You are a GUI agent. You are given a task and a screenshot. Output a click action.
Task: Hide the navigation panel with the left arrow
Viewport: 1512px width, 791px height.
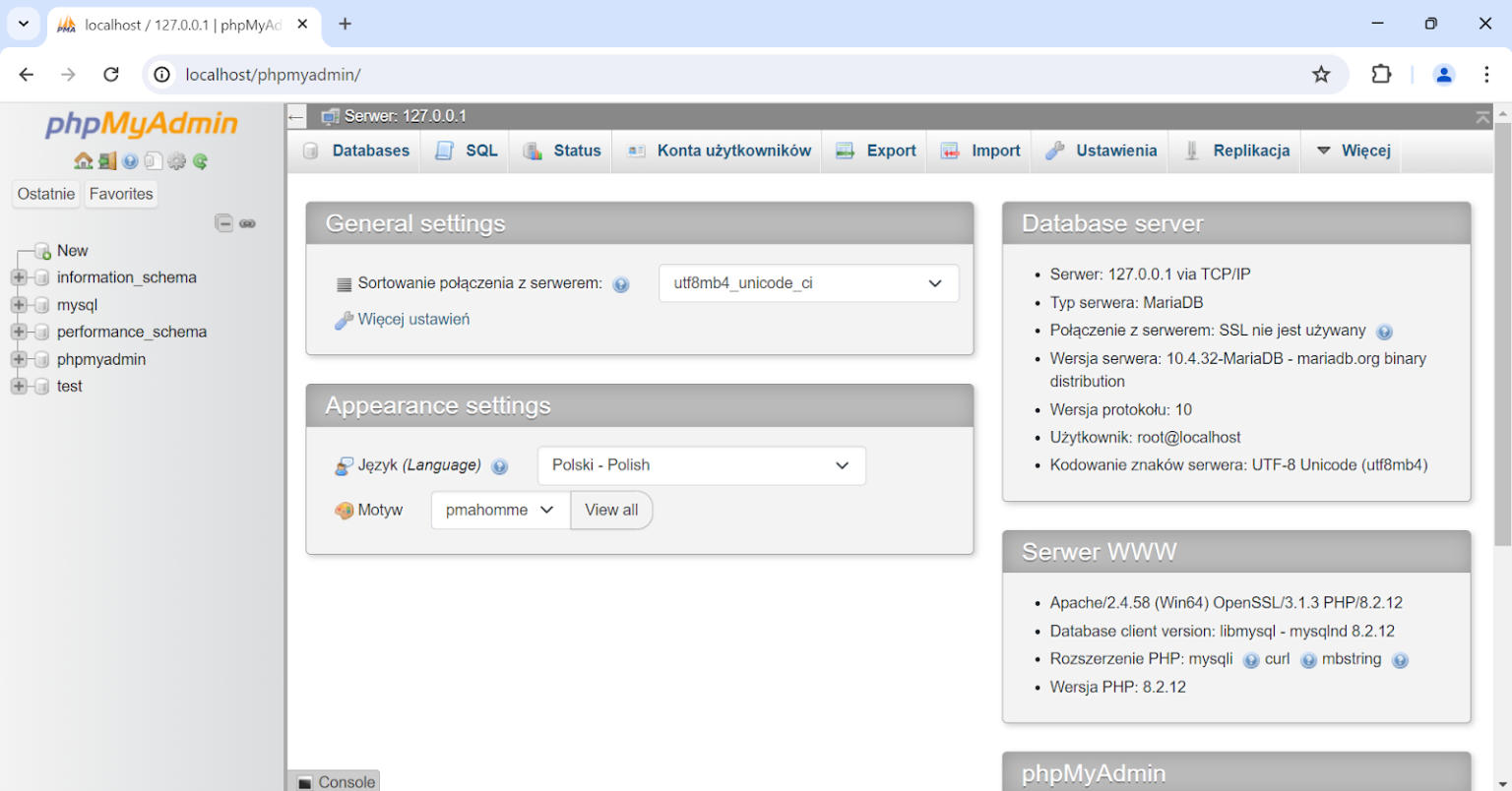coord(295,116)
